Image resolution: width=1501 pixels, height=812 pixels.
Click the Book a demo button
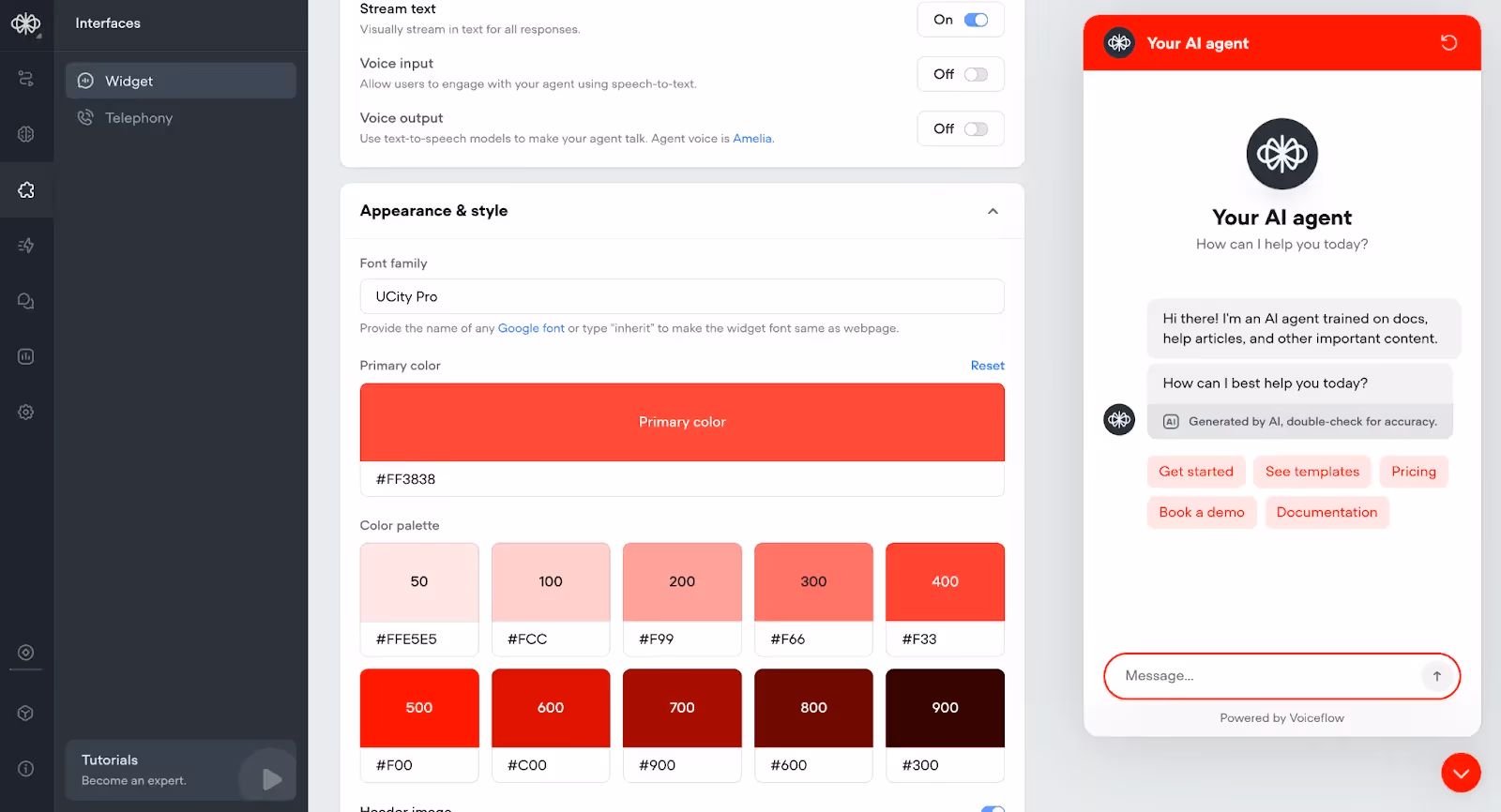tap(1202, 512)
